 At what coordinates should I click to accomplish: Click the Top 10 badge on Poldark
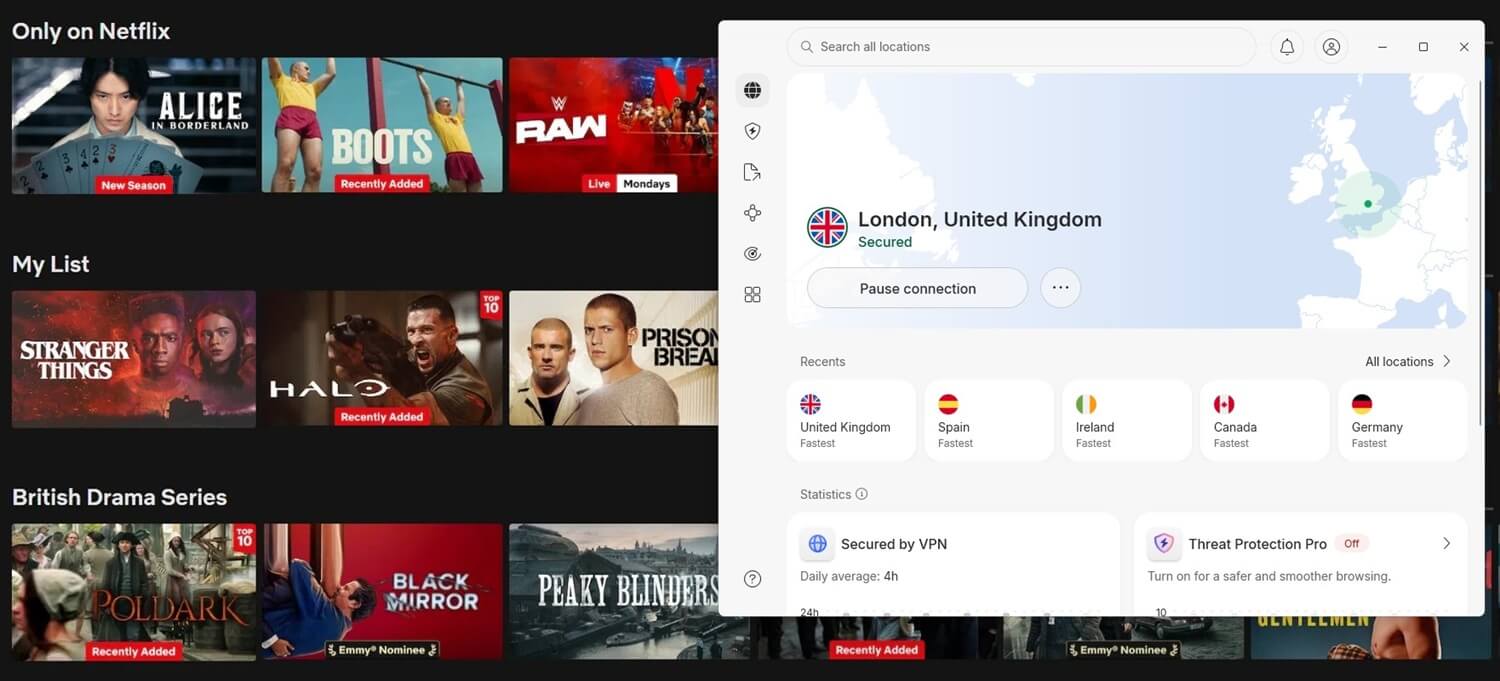tap(244, 537)
